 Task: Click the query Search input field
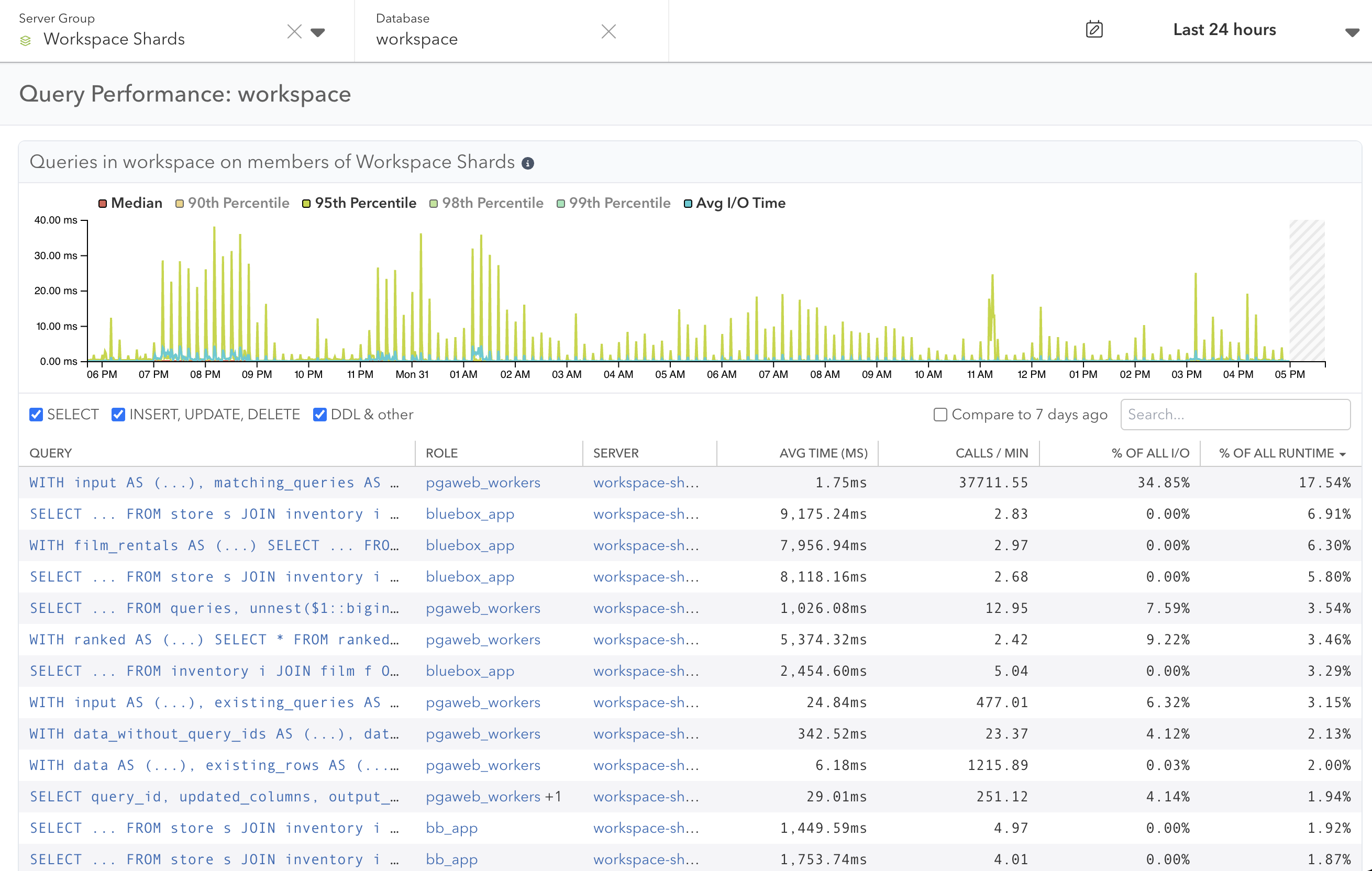tap(1235, 415)
